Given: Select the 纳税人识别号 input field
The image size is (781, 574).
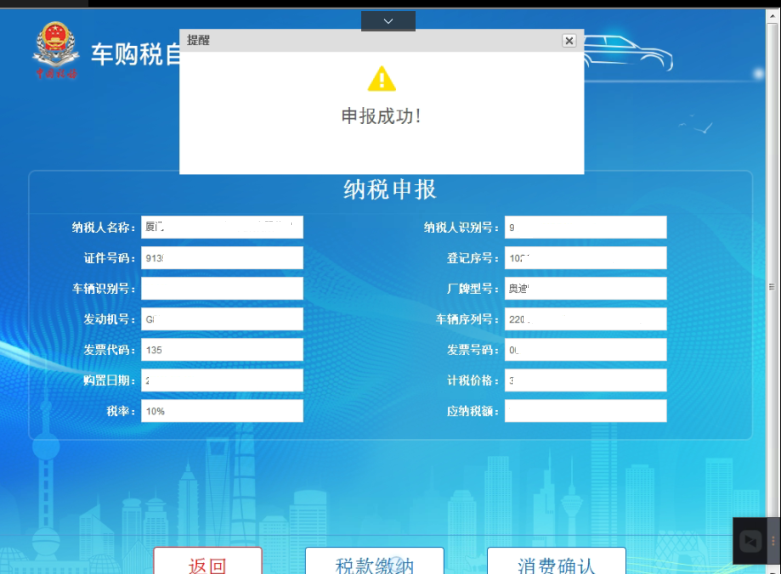Looking at the screenshot, I should [x=586, y=227].
